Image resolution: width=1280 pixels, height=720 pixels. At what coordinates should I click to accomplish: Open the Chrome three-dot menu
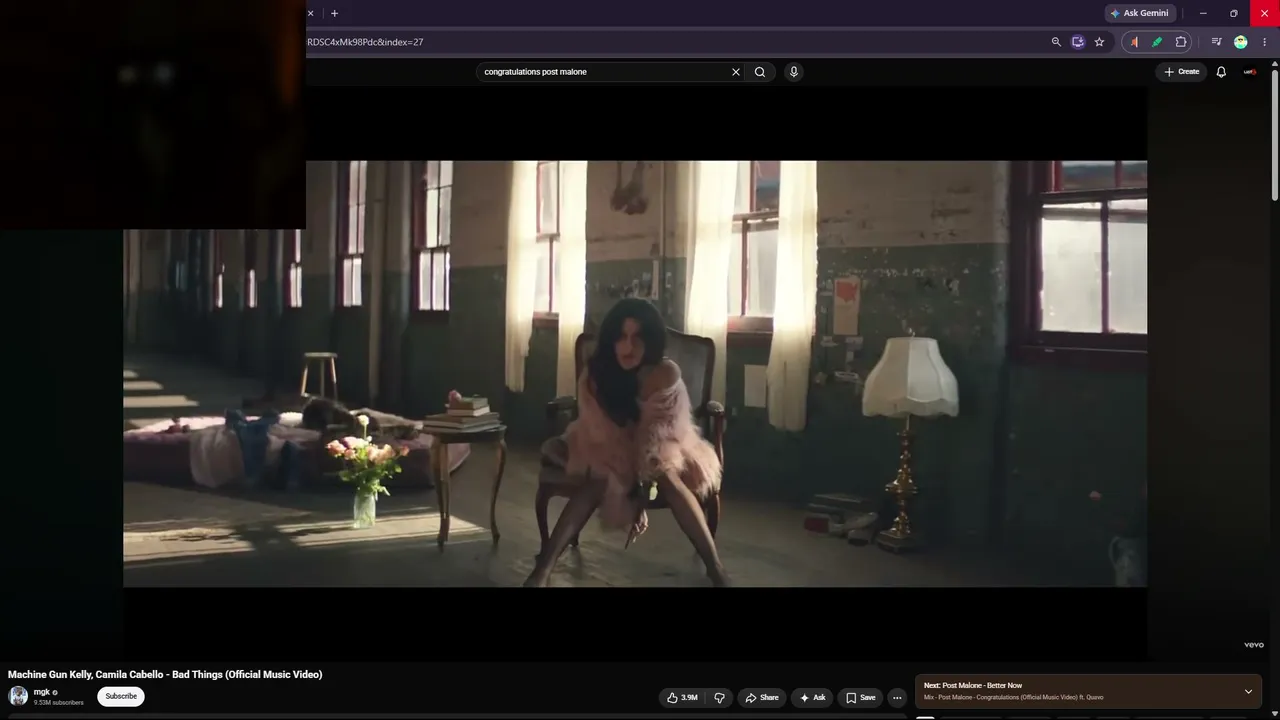tap(1265, 42)
